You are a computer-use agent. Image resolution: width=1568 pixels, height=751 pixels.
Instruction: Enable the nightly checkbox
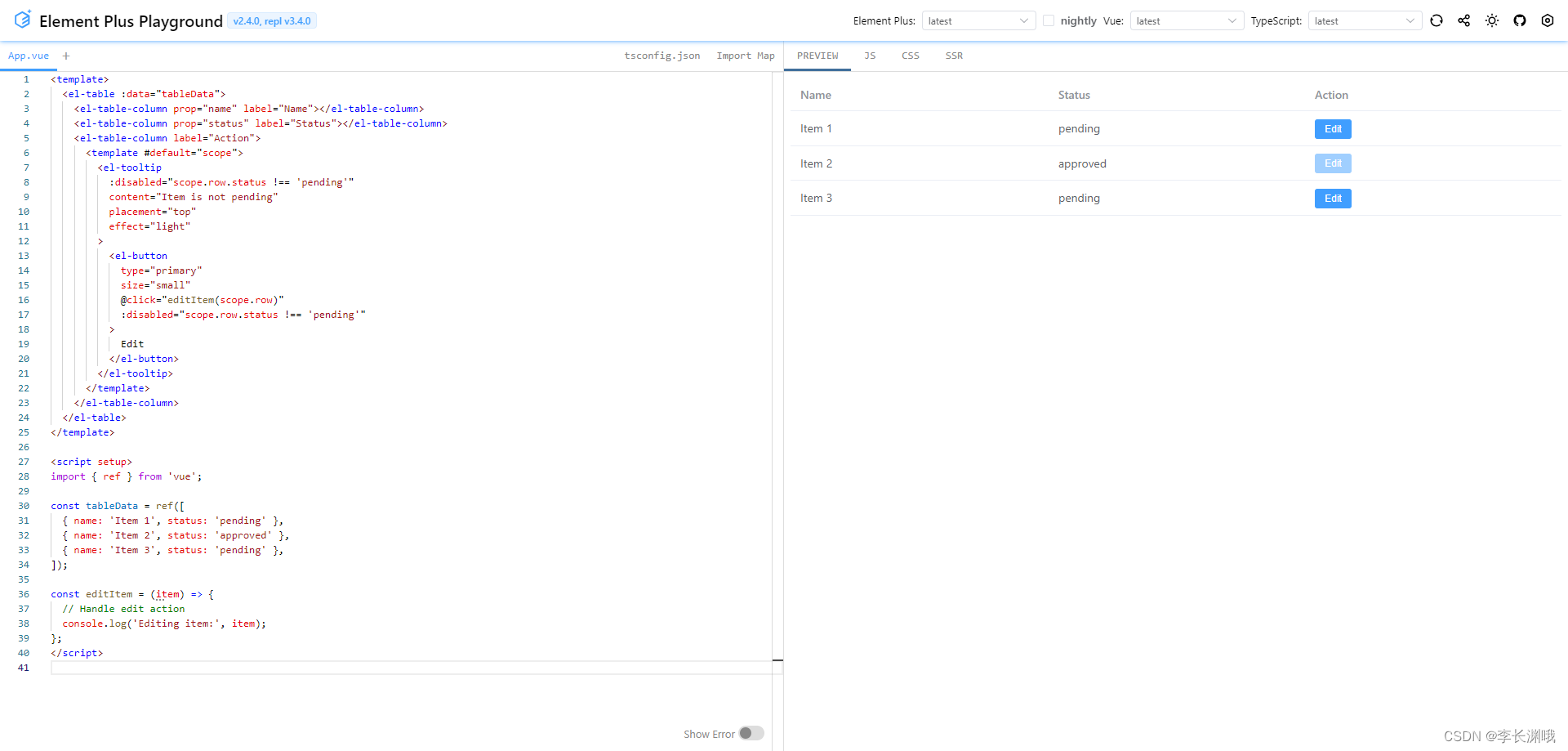point(1049,20)
